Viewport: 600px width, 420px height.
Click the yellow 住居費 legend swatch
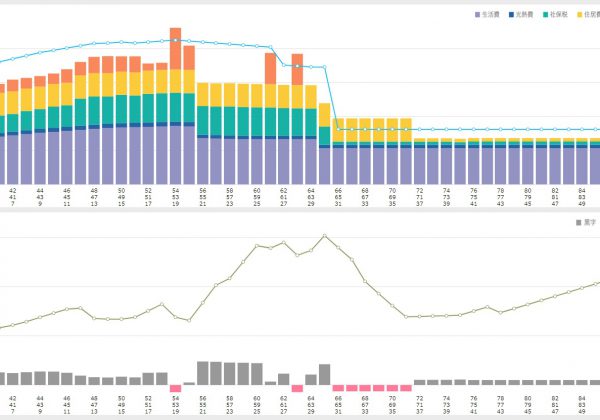(x=577, y=15)
